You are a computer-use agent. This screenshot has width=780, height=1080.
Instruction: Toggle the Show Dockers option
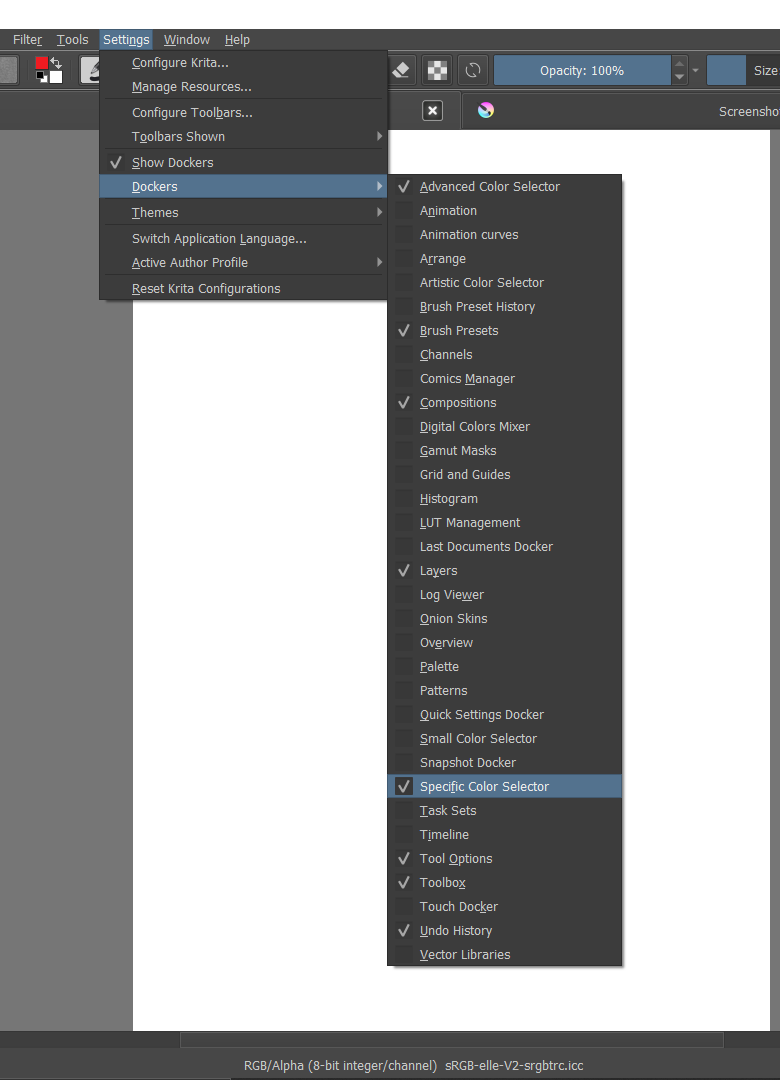pyautogui.click(x=243, y=163)
